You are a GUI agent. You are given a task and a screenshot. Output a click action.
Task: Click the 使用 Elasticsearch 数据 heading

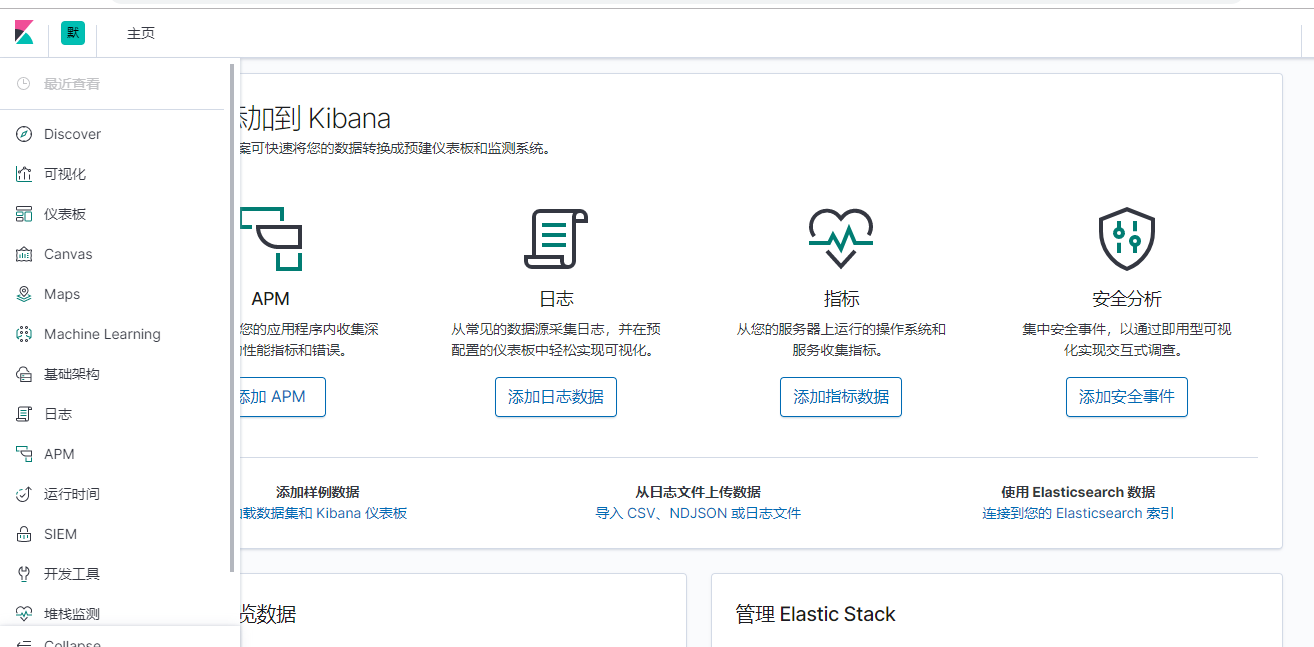pos(1078,492)
